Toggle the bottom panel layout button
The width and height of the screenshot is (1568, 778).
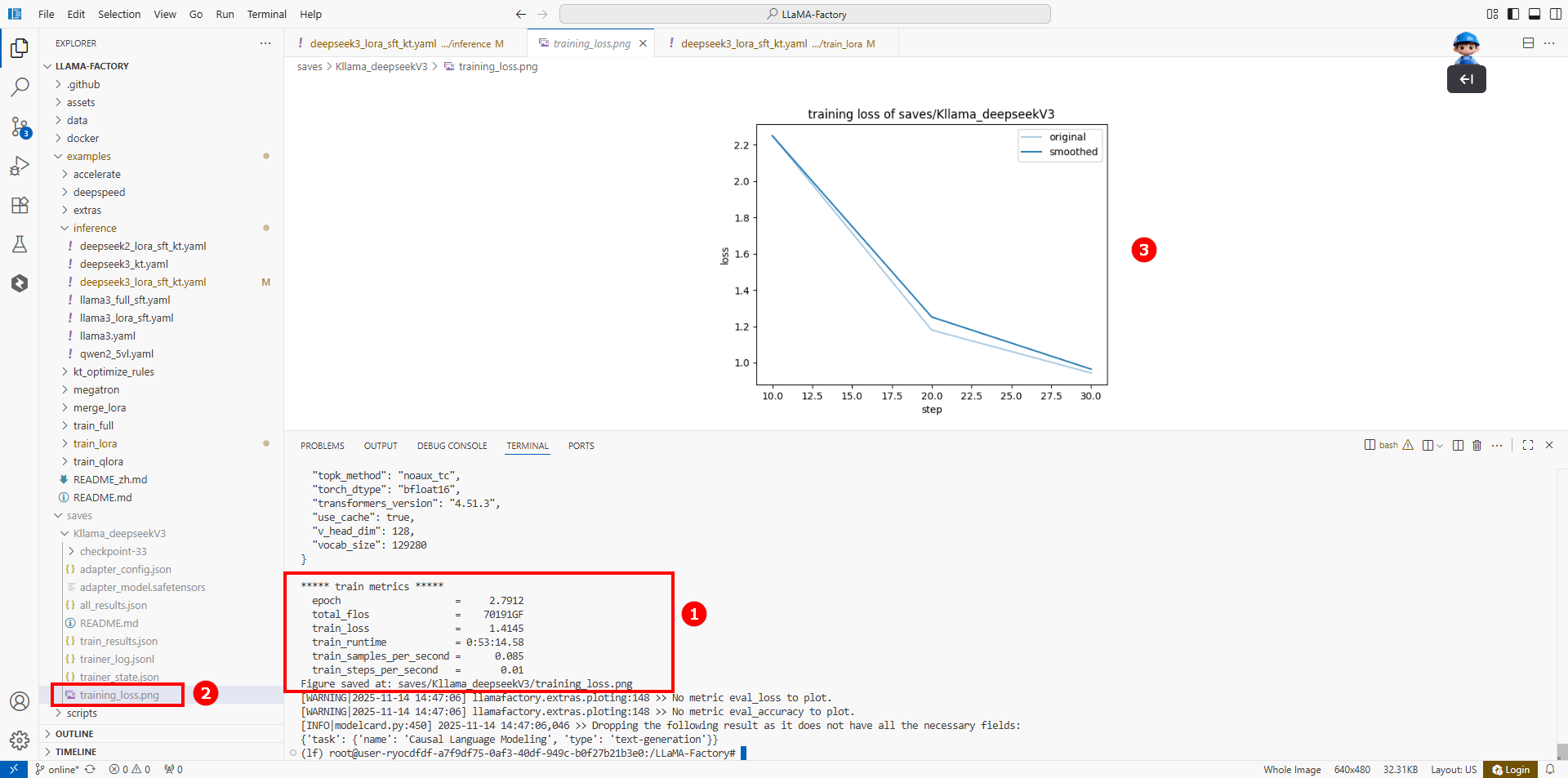coord(1535,14)
